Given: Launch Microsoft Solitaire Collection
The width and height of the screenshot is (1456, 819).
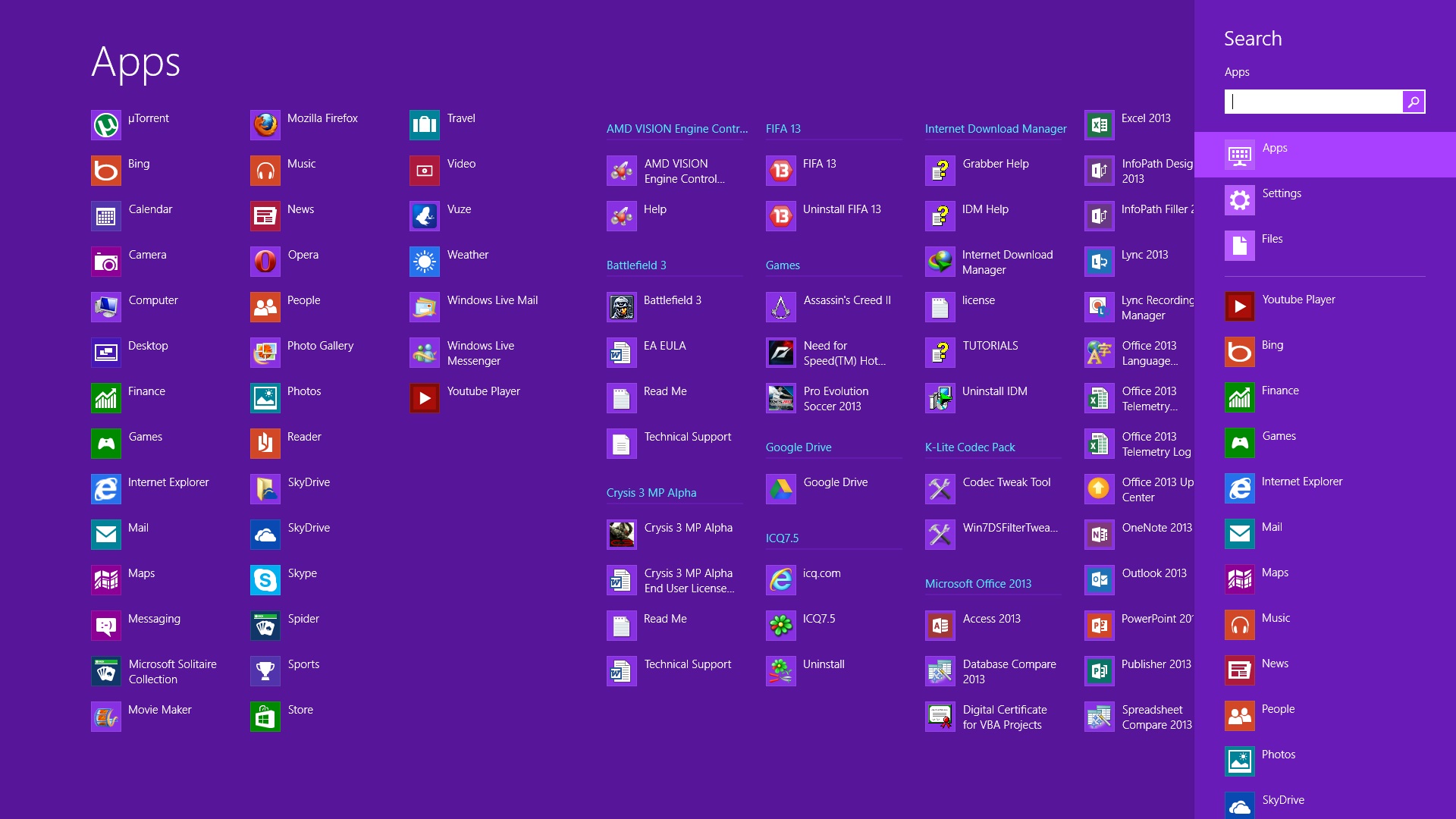Looking at the screenshot, I should 106,671.
